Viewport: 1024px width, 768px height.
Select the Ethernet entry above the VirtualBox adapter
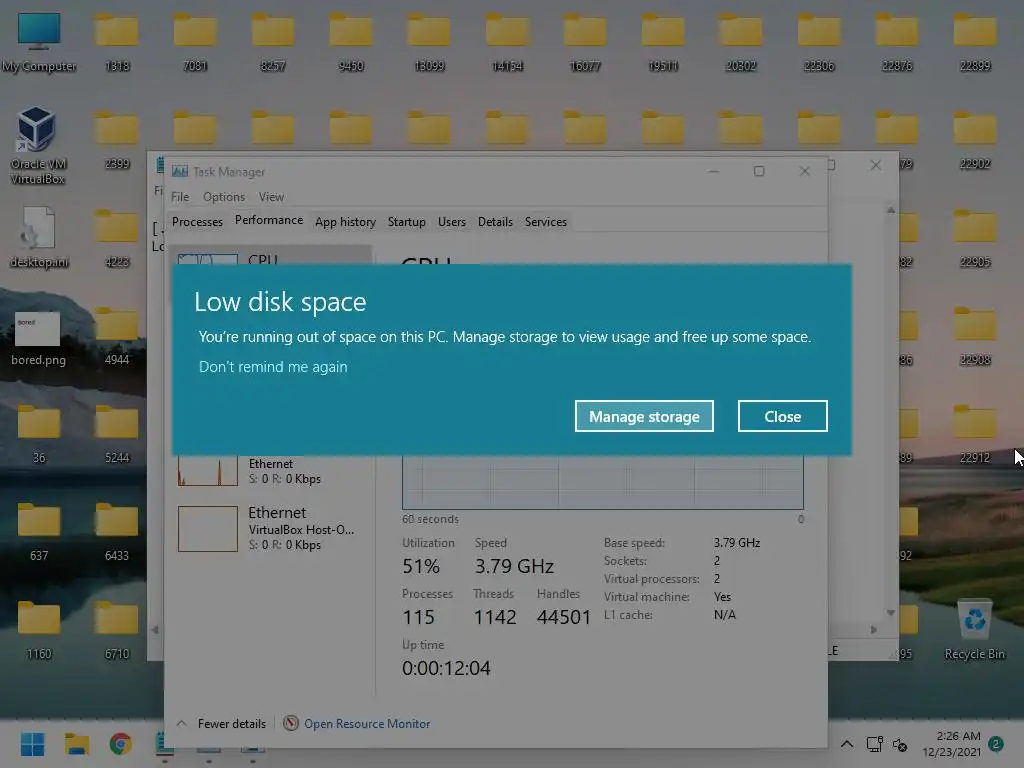point(271,470)
